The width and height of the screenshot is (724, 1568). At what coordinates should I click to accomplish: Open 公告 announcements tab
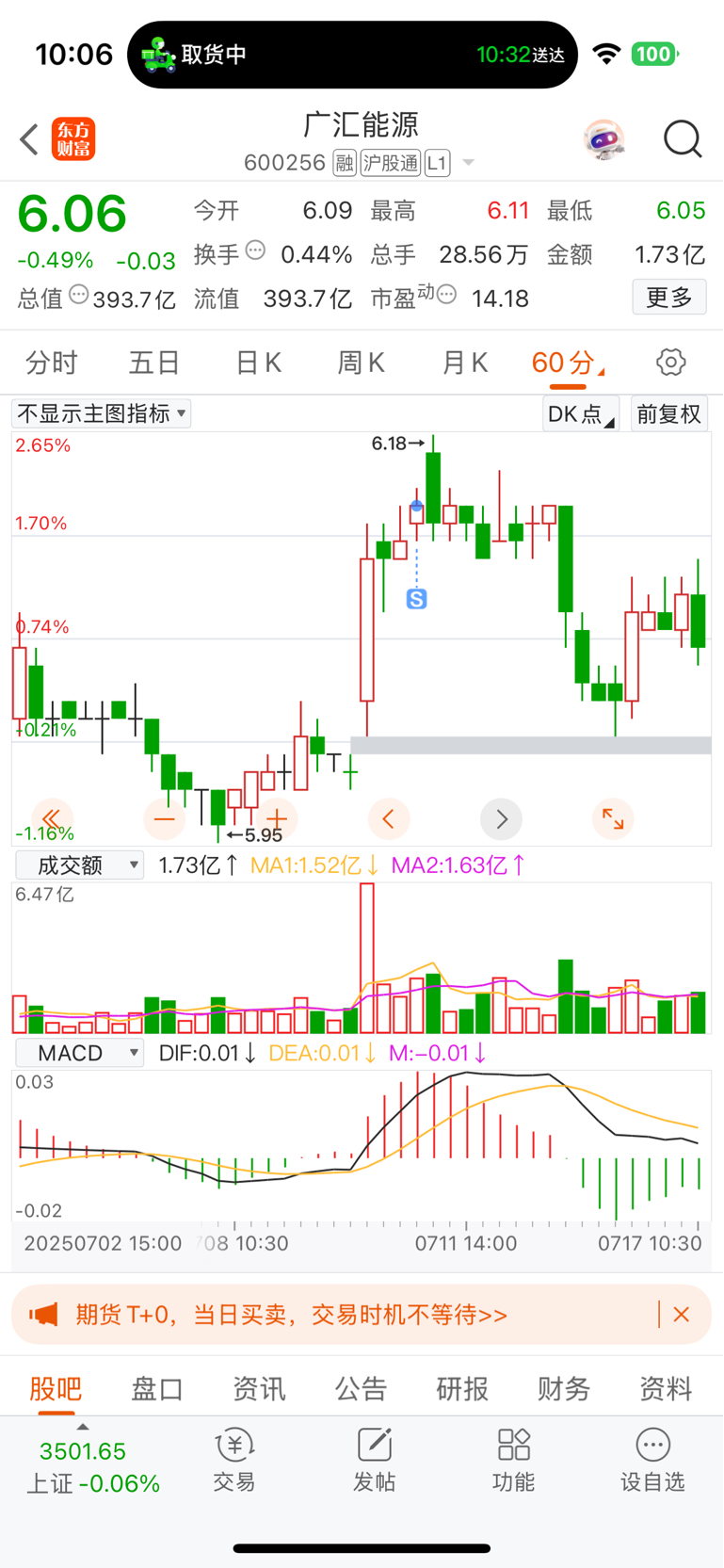click(x=361, y=1388)
